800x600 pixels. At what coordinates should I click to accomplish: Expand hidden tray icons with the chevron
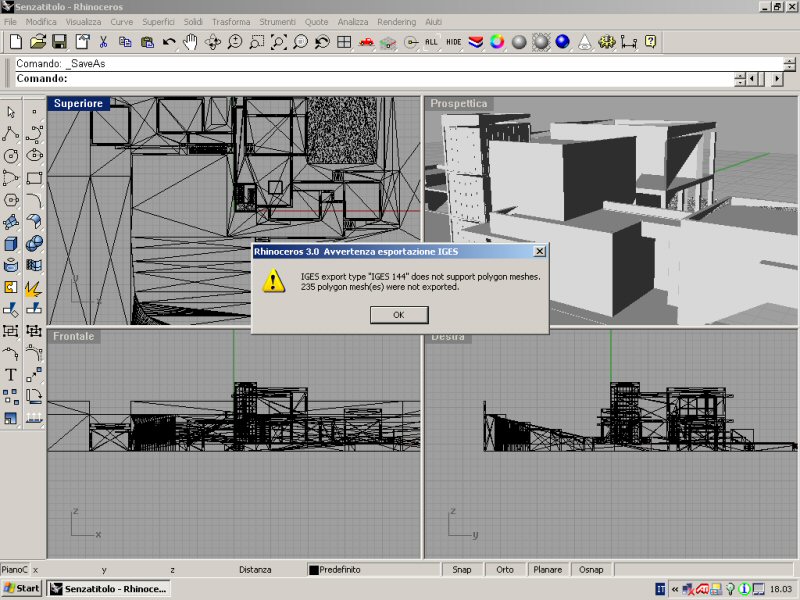[x=674, y=589]
